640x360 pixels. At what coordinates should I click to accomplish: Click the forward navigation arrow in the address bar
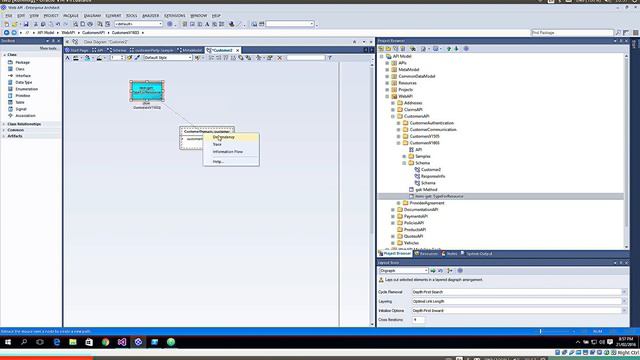coord(14,33)
